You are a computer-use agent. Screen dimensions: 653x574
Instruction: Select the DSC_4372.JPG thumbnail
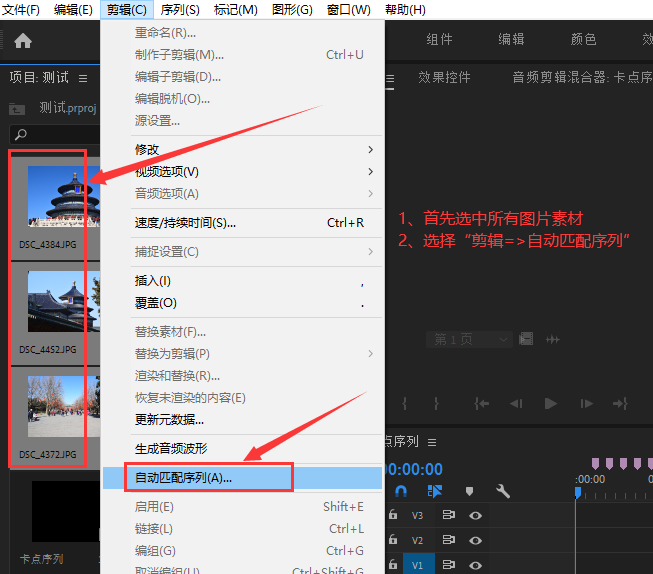pos(64,406)
